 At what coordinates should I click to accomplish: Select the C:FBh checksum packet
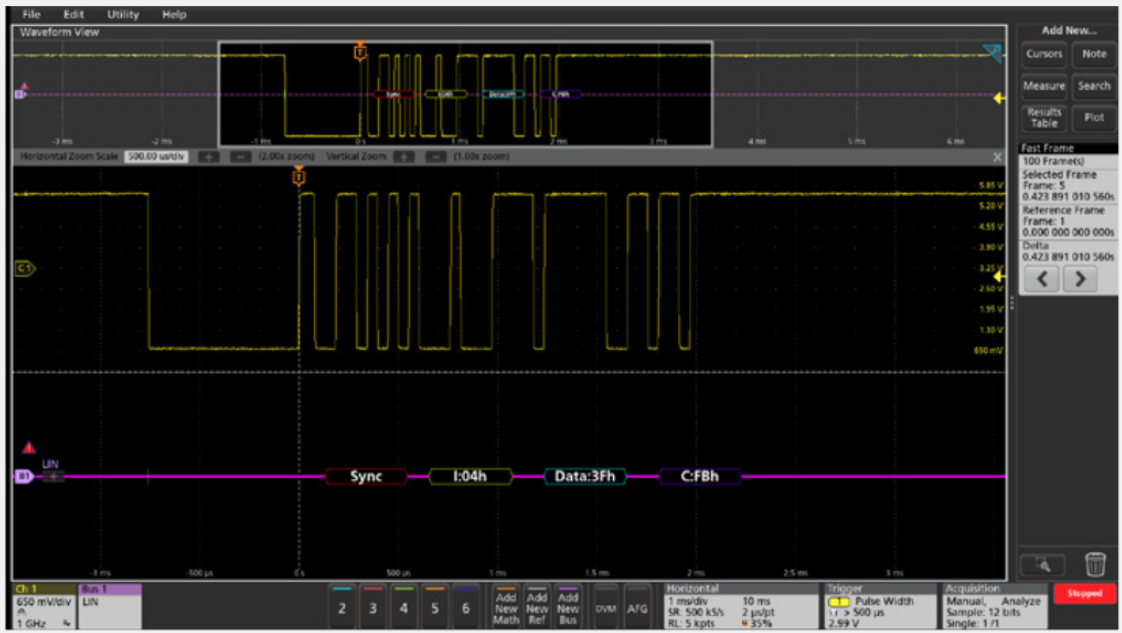click(700, 476)
